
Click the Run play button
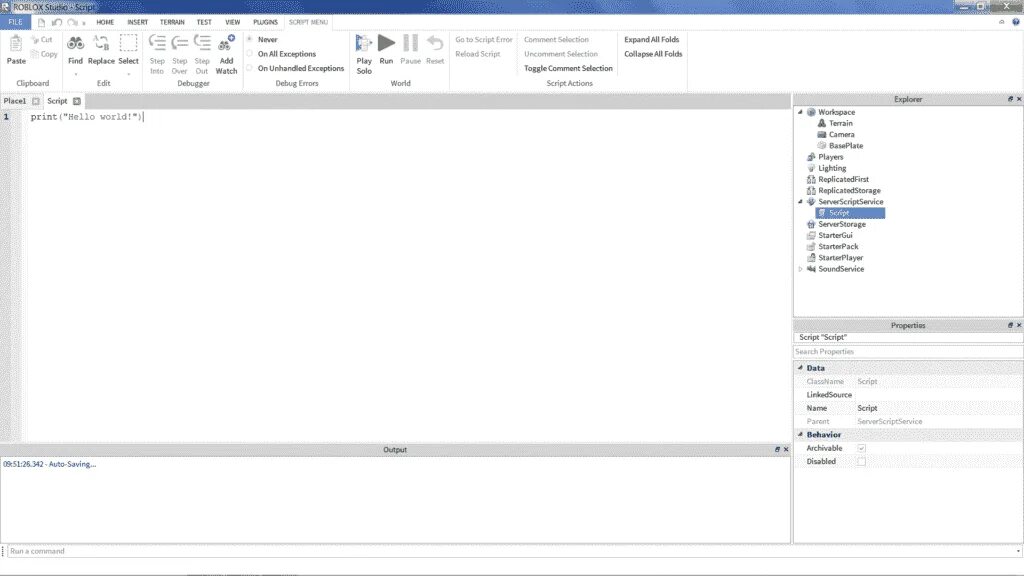[387, 43]
